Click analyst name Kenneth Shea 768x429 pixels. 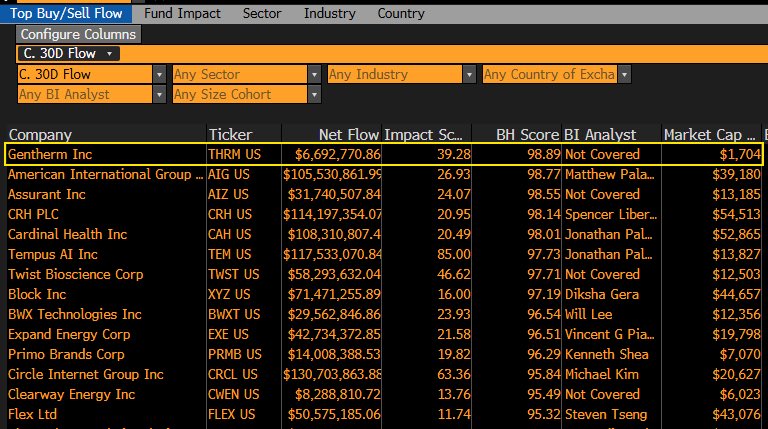coord(607,354)
